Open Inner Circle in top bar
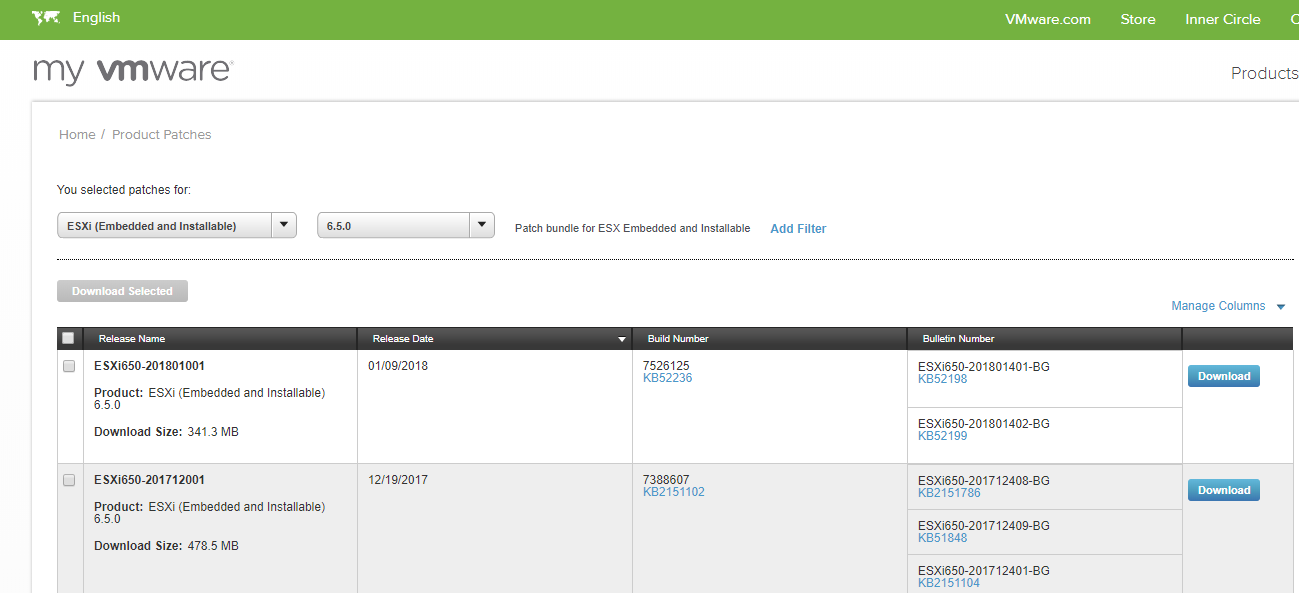The width and height of the screenshot is (1299, 593). 1223,19
